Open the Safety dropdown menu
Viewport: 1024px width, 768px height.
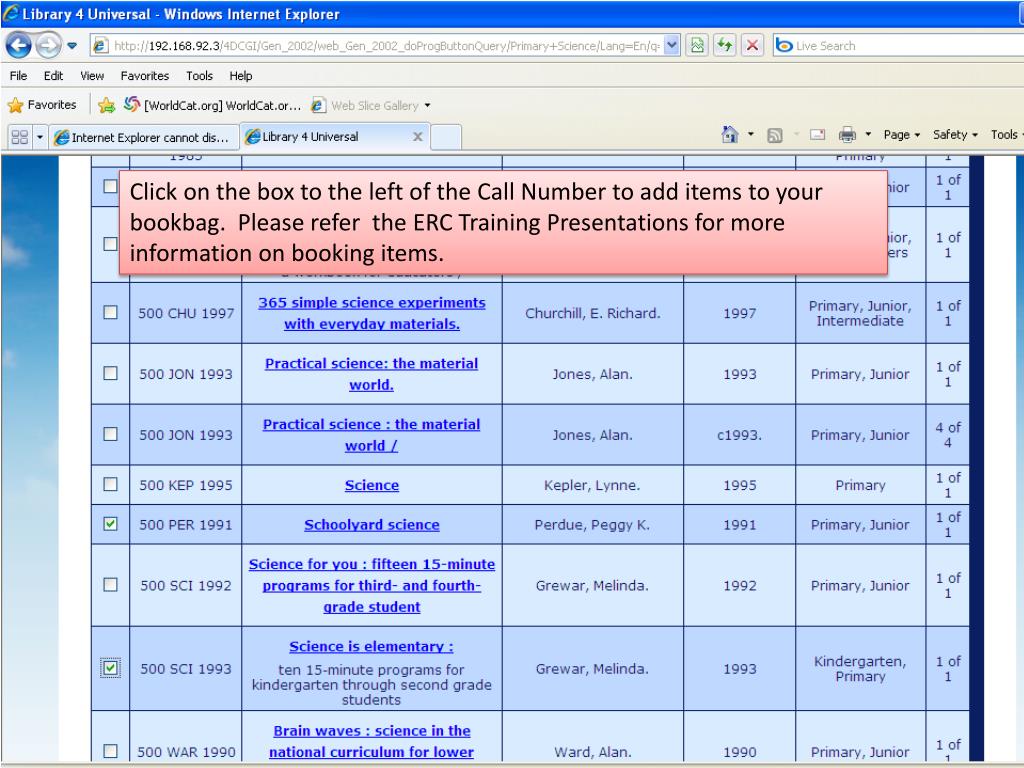point(955,135)
